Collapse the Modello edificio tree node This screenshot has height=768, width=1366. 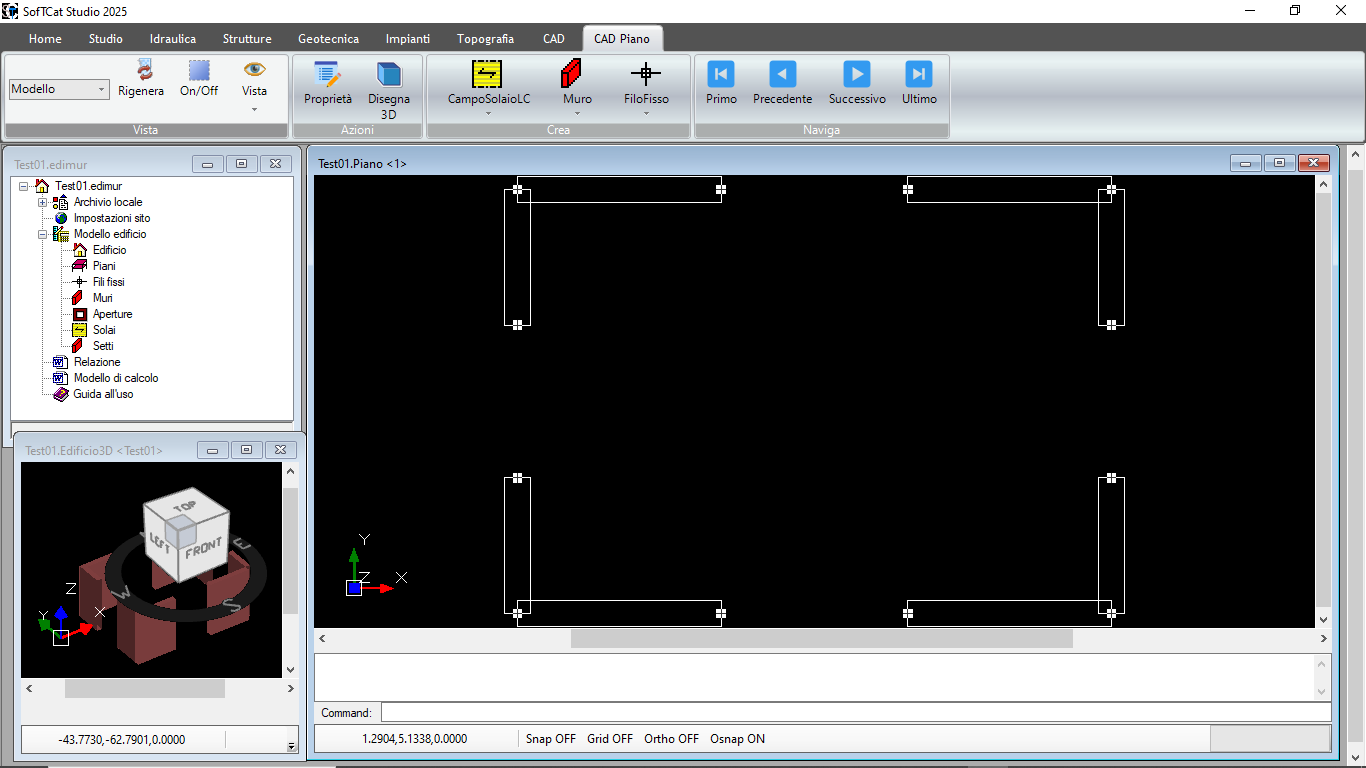pyautogui.click(x=43, y=234)
